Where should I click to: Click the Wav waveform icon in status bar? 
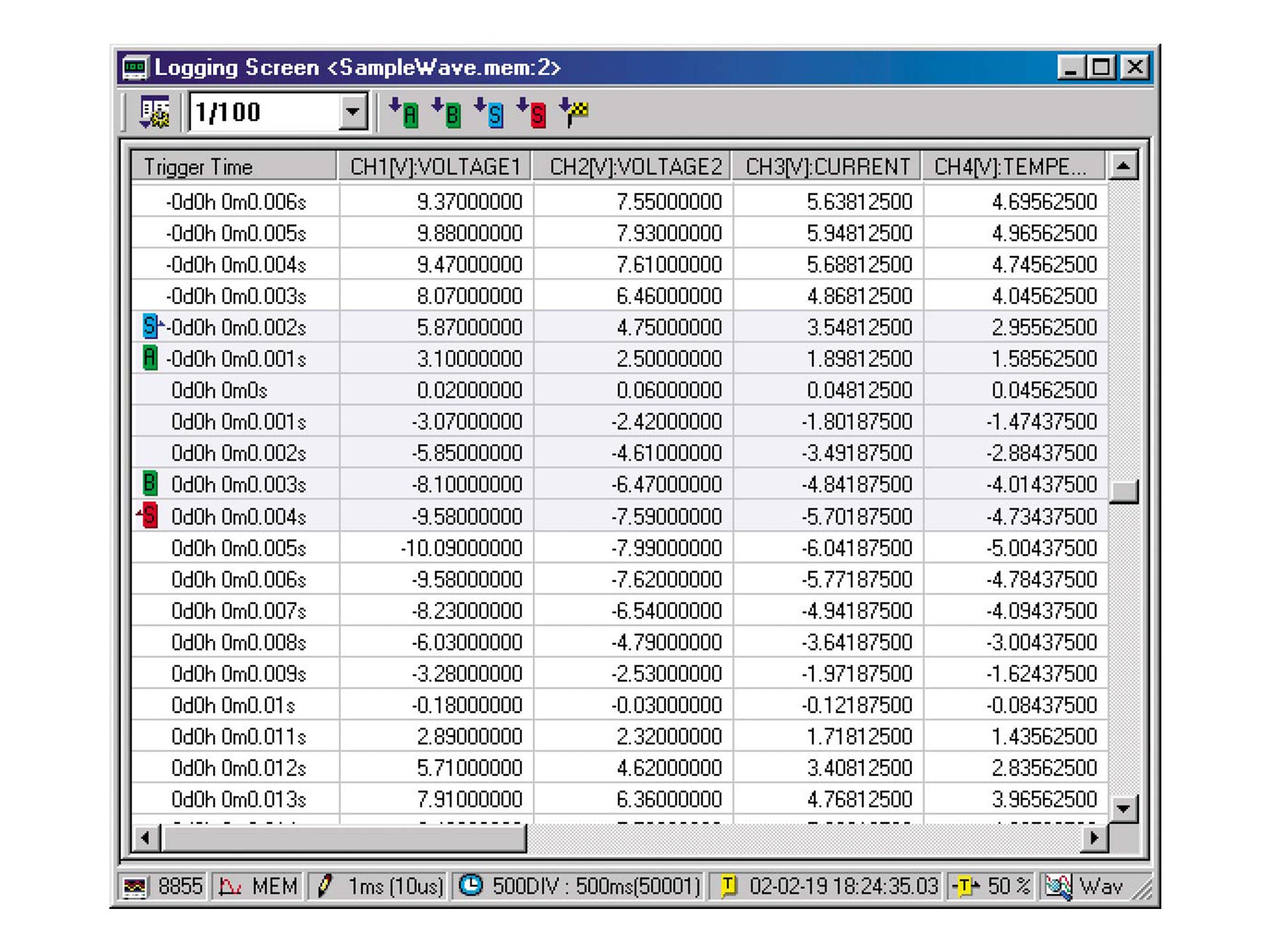tap(1058, 886)
